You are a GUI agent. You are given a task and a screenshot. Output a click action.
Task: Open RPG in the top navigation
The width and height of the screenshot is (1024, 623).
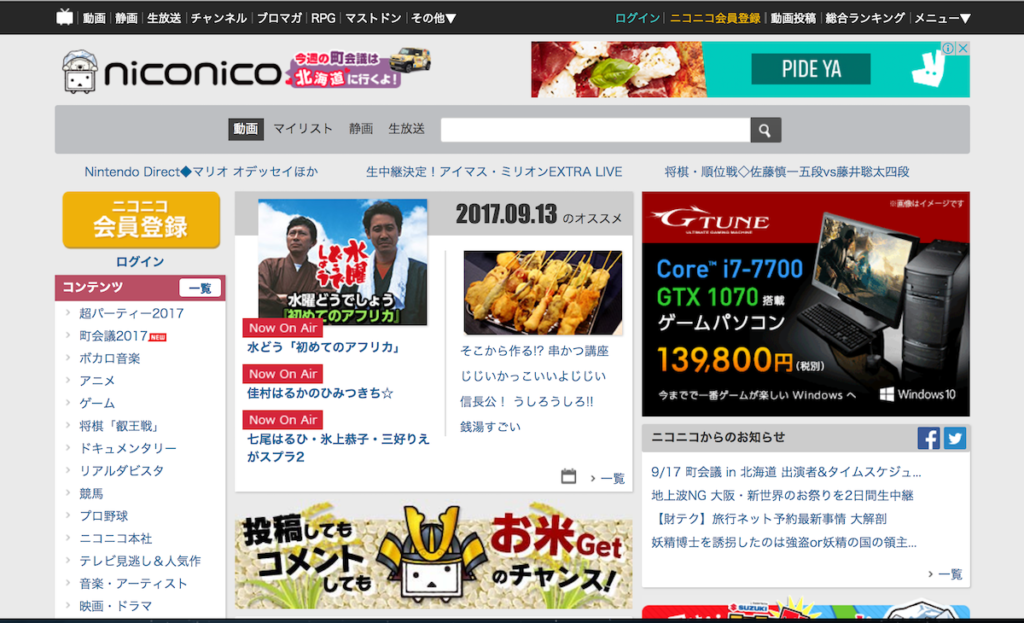point(323,18)
